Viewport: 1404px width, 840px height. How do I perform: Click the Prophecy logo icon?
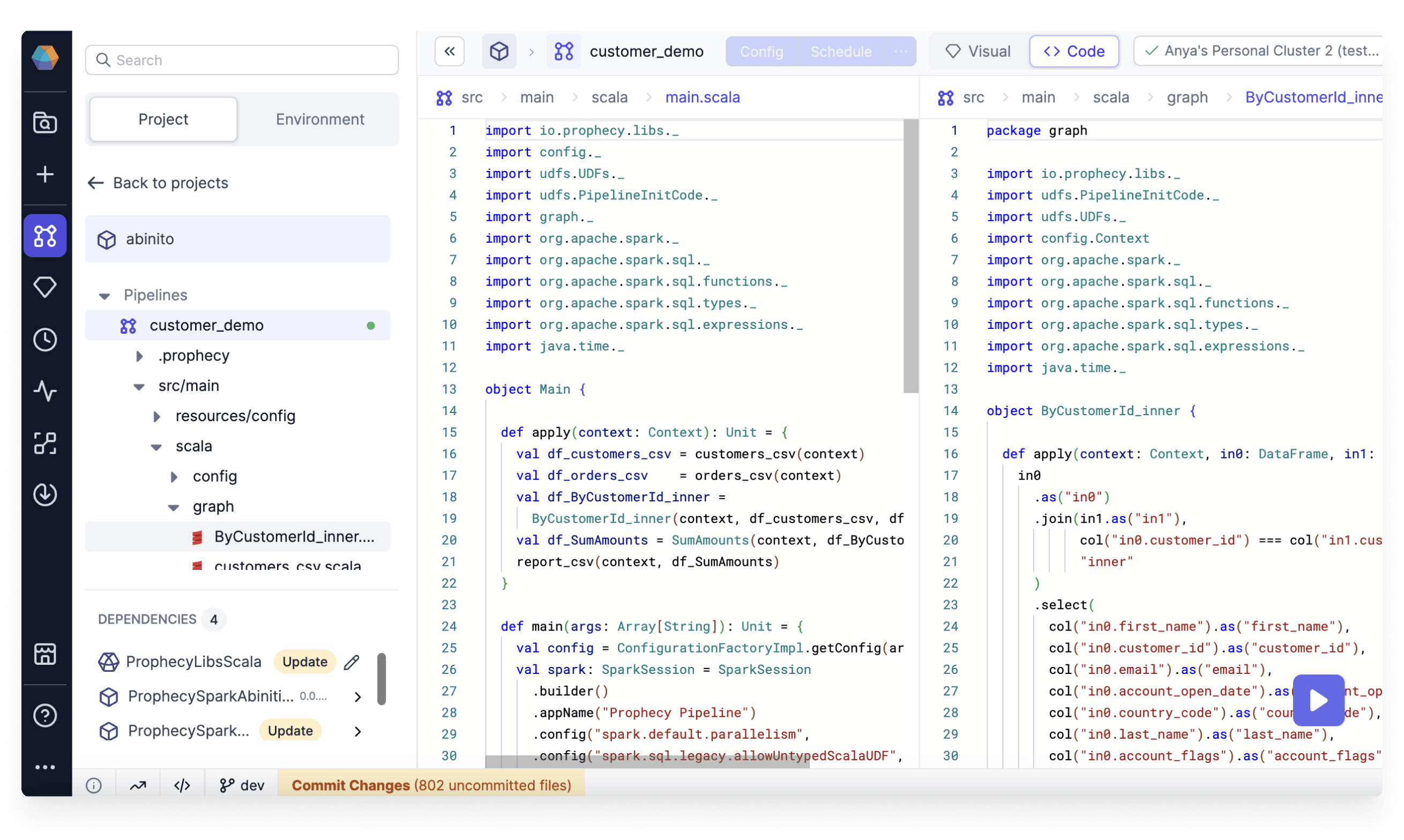tap(46, 58)
